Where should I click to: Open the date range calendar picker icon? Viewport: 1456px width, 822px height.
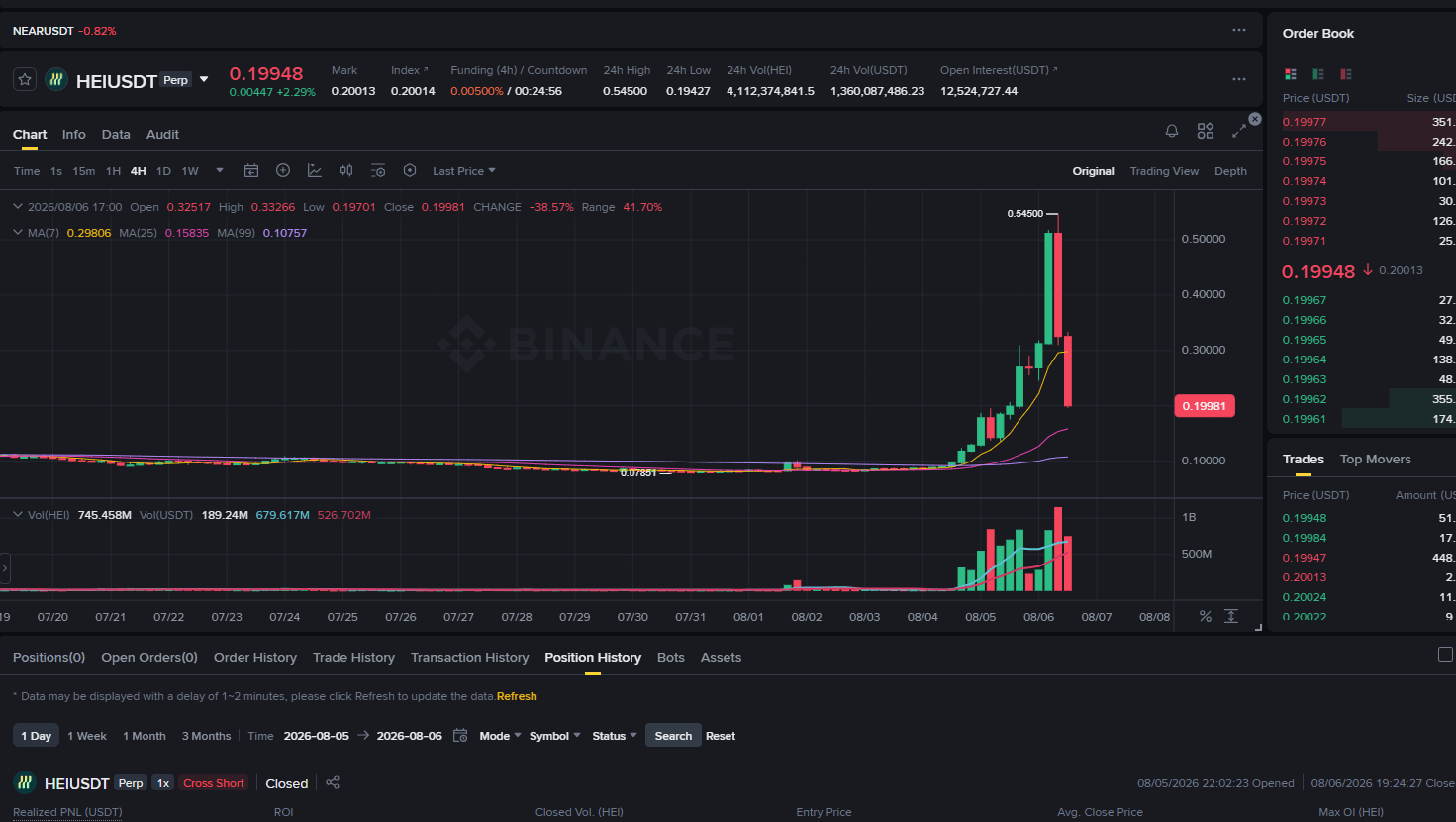[x=460, y=736]
